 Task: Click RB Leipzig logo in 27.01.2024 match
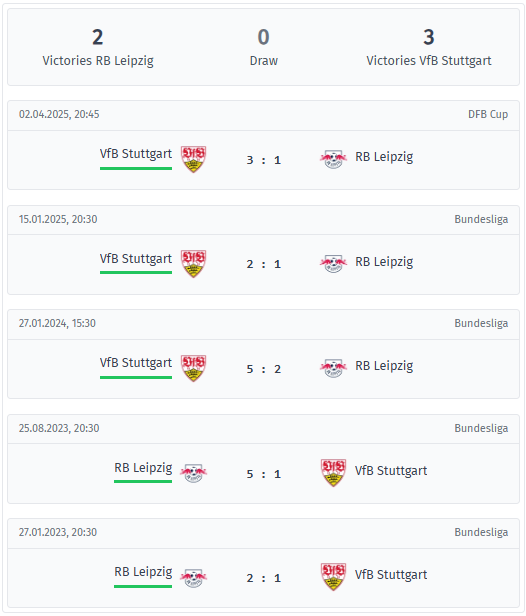(x=333, y=368)
